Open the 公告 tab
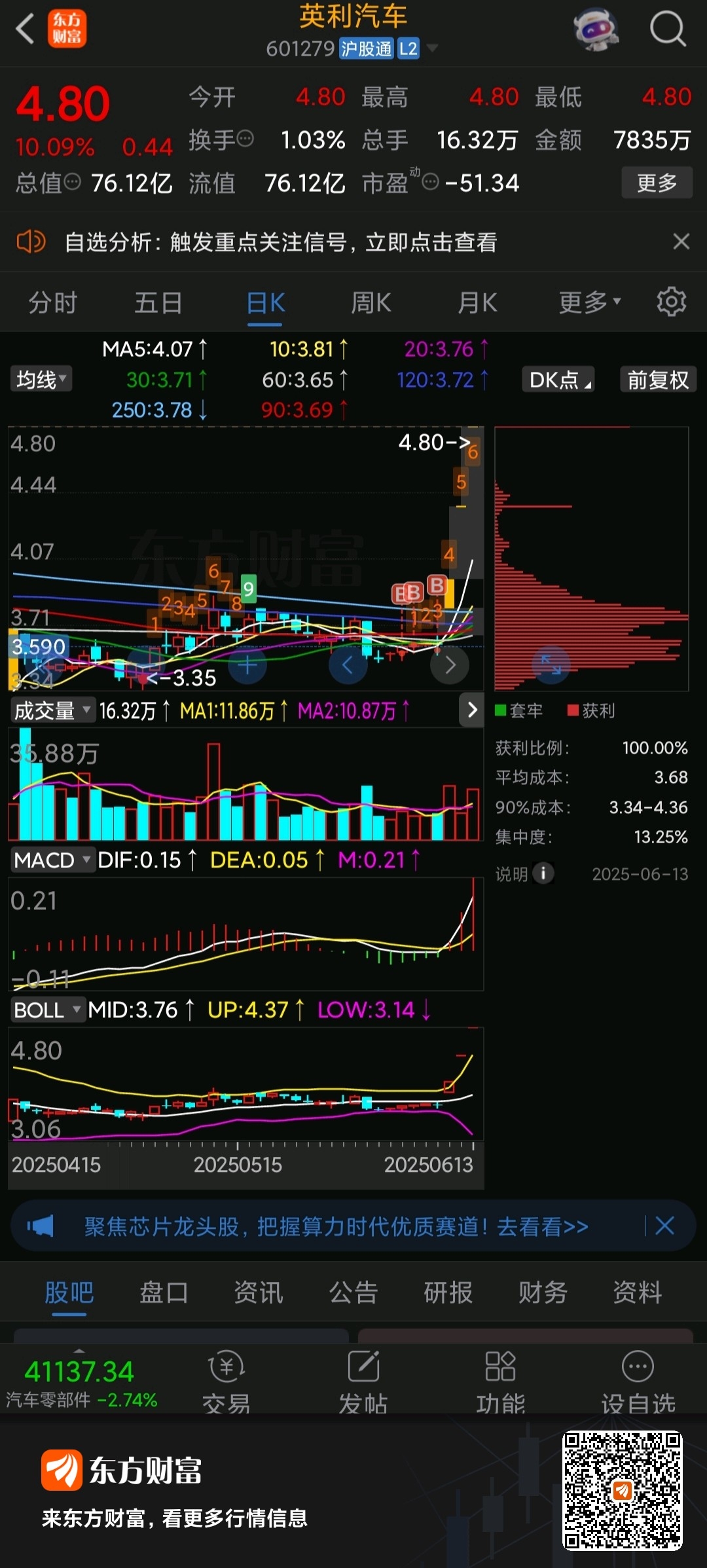 tap(353, 1292)
